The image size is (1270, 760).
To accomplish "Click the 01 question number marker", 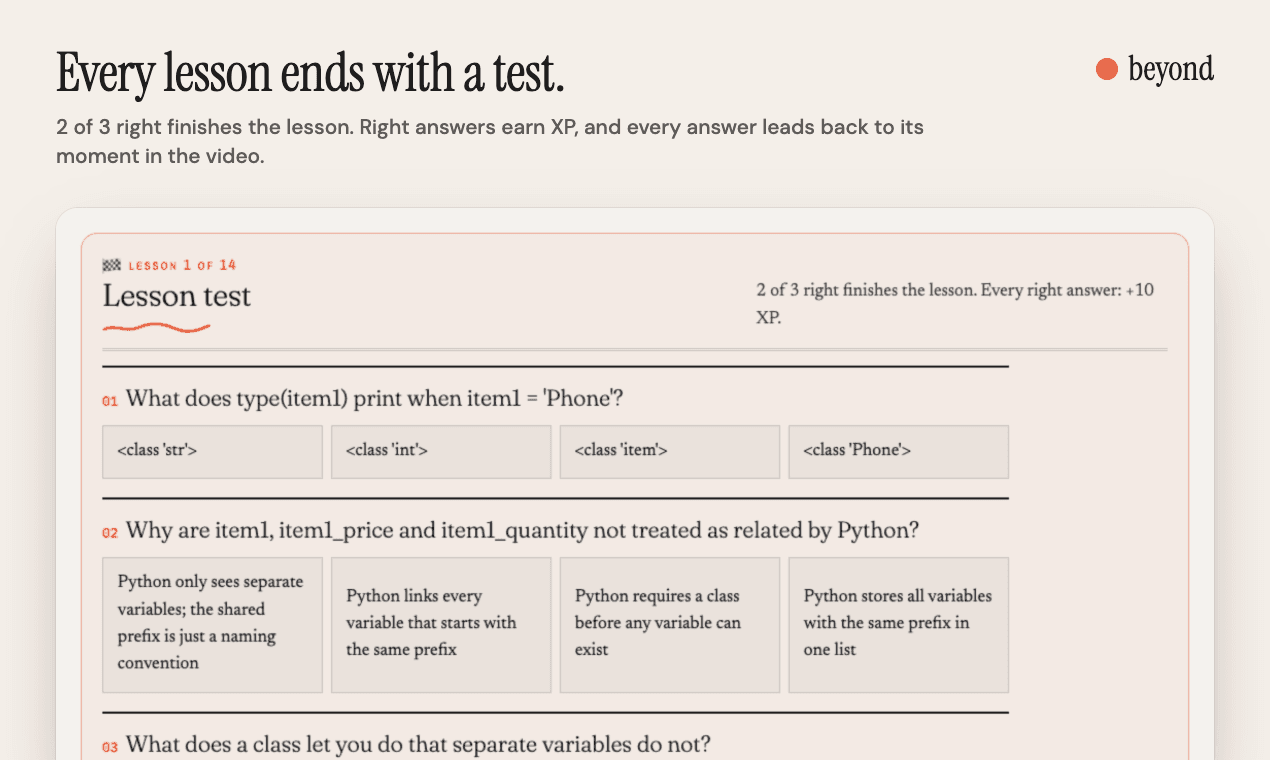I will [110, 401].
